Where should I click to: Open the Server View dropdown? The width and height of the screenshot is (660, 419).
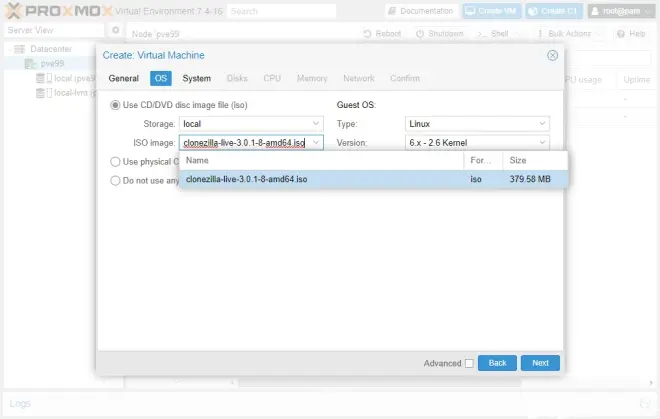[x=54, y=30]
